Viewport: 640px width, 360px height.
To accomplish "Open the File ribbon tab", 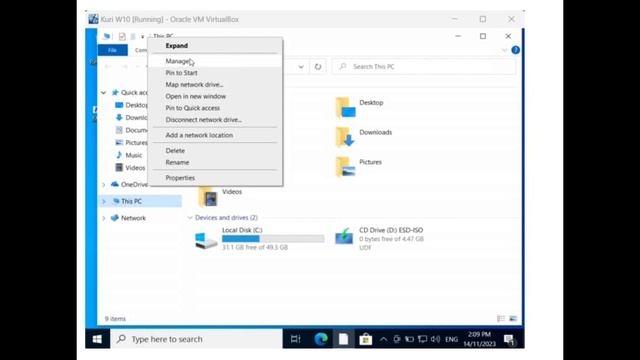I will [113, 50].
